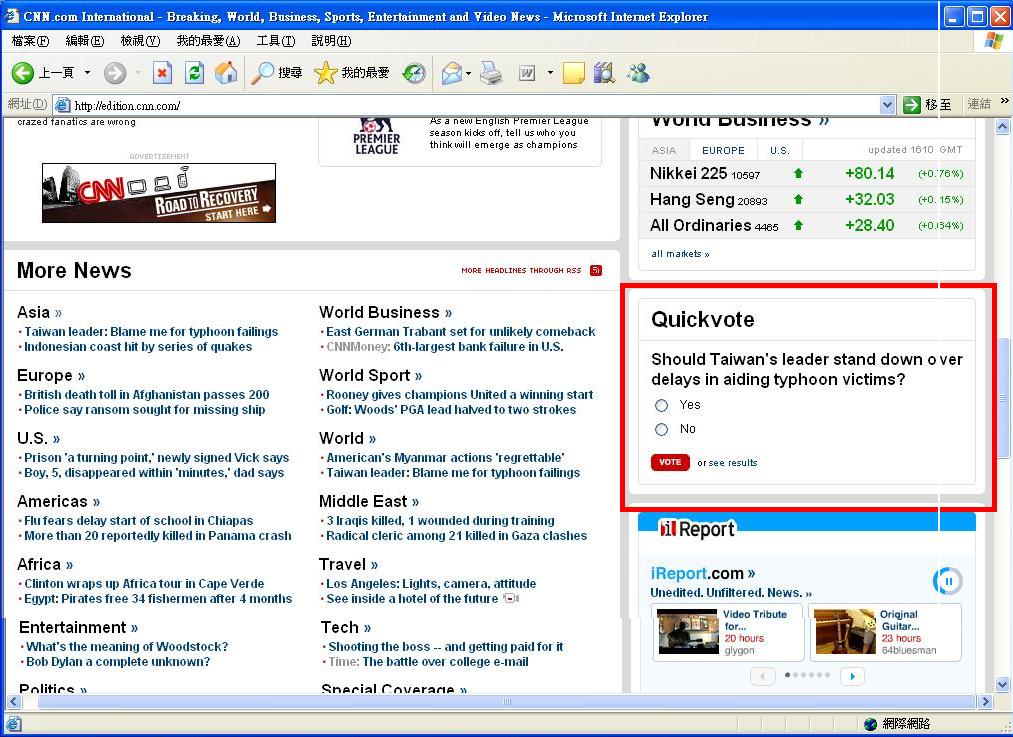Go to previous iReport videos arrow
1013x737 pixels.
tap(762, 676)
